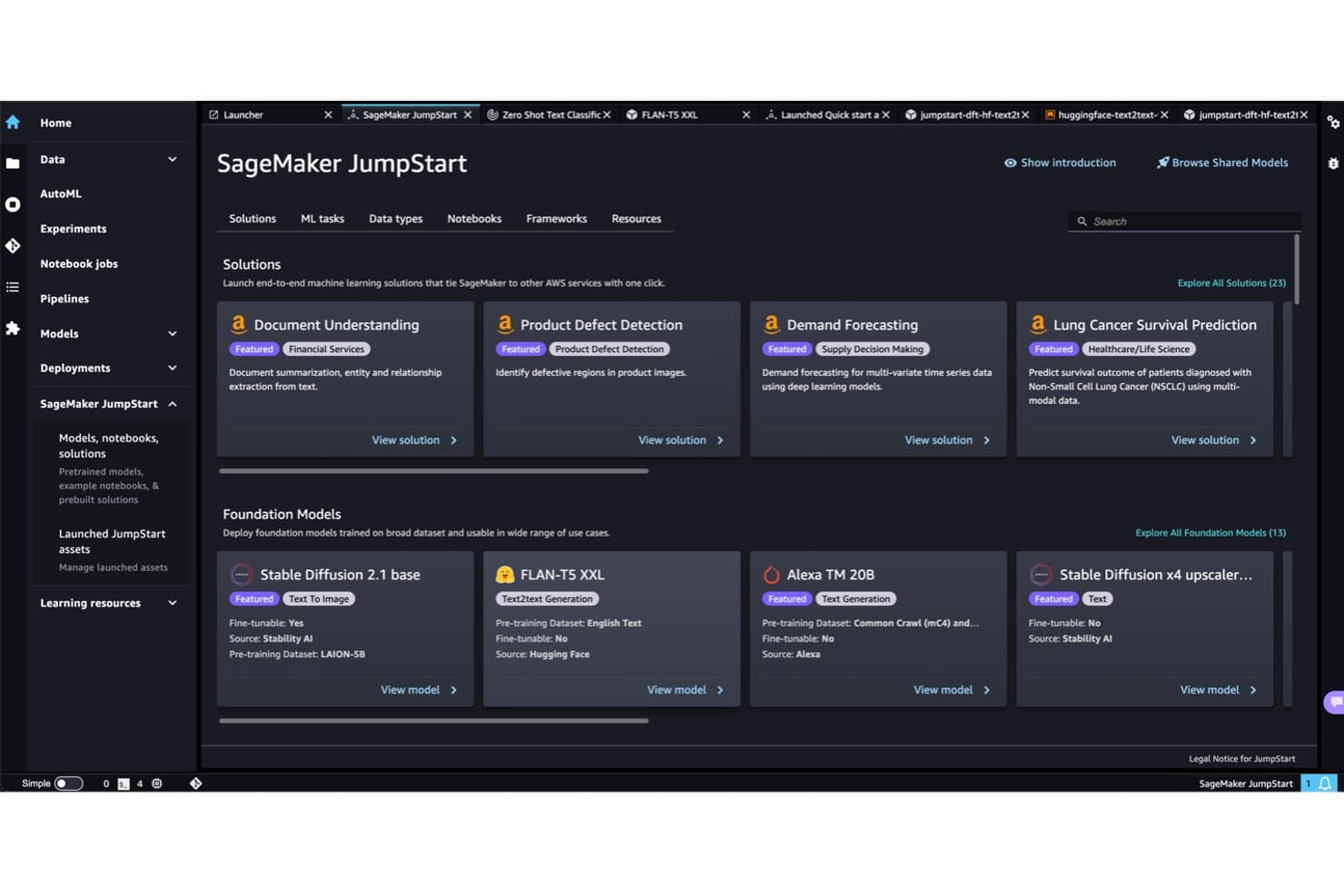The height and width of the screenshot is (896, 1344).
Task: Toggle the Simple interface mode switch
Action: click(x=68, y=783)
